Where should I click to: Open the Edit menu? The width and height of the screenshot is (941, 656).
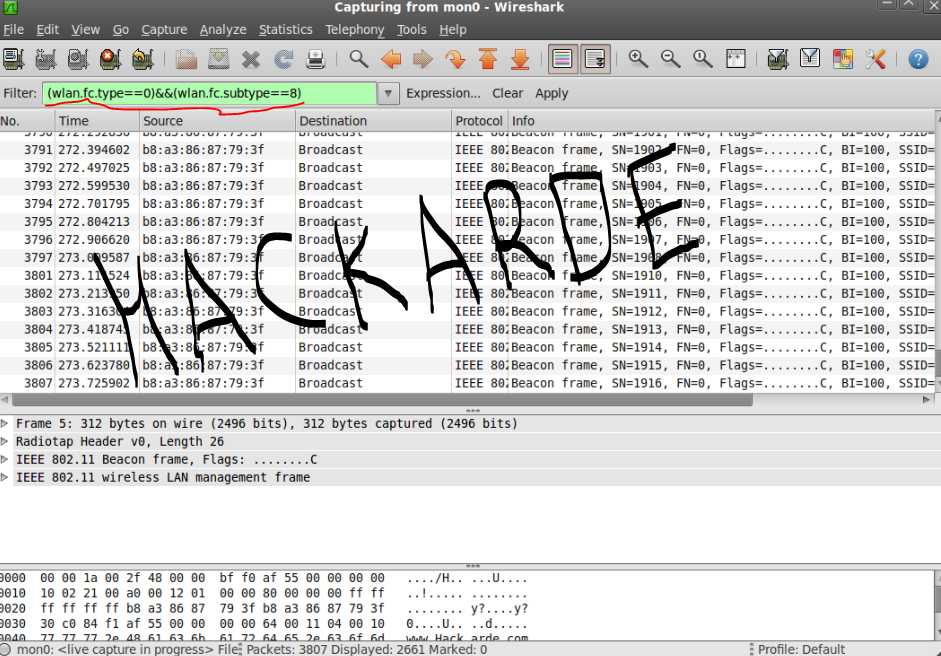[47, 29]
